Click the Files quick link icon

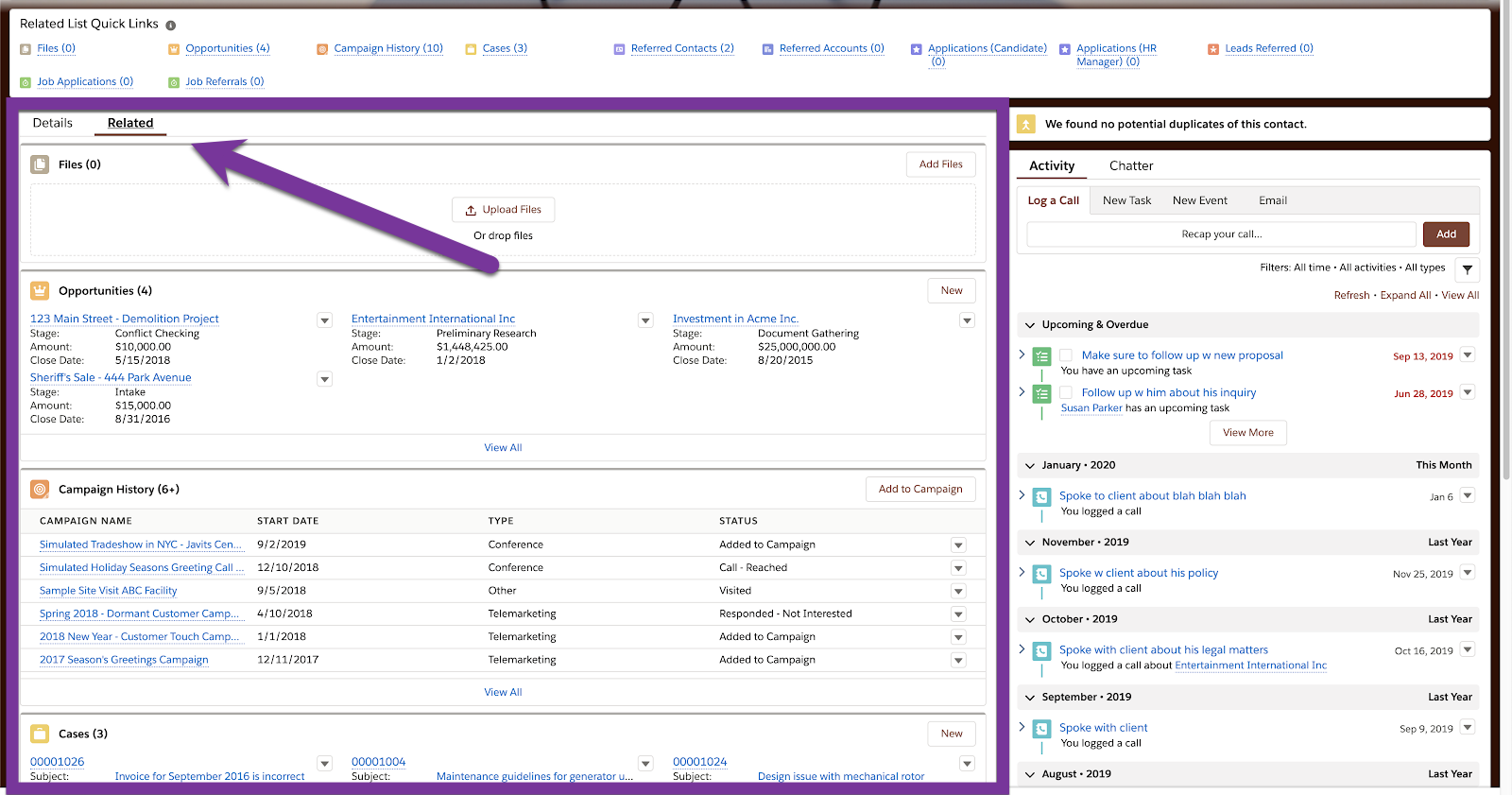click(26, 49)
